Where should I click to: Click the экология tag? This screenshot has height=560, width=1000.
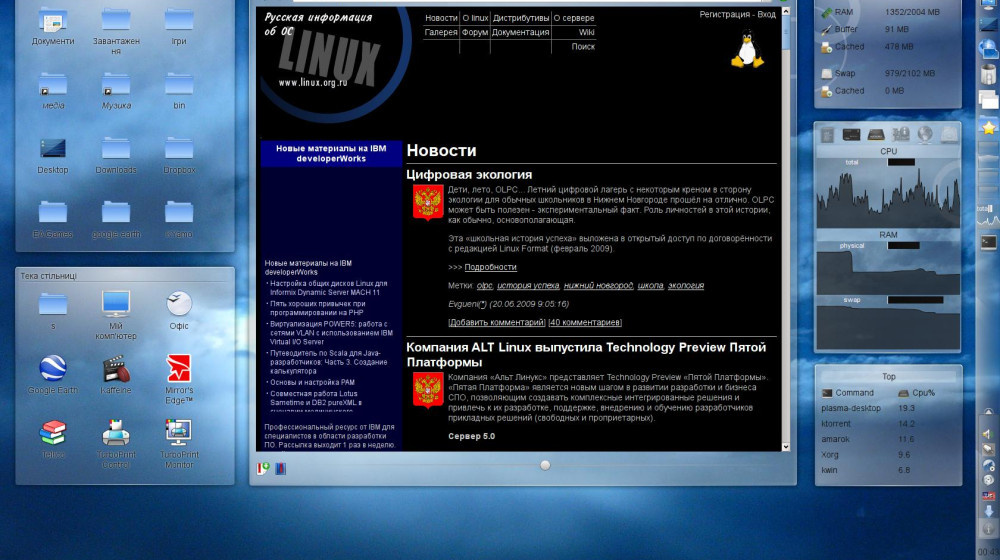(686, 285)
